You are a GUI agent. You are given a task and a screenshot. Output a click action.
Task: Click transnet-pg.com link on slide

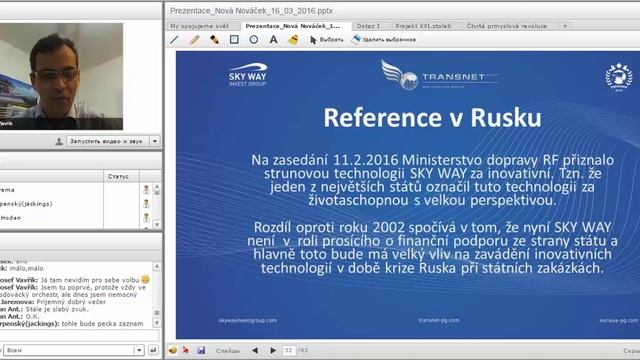coord(439,320)
